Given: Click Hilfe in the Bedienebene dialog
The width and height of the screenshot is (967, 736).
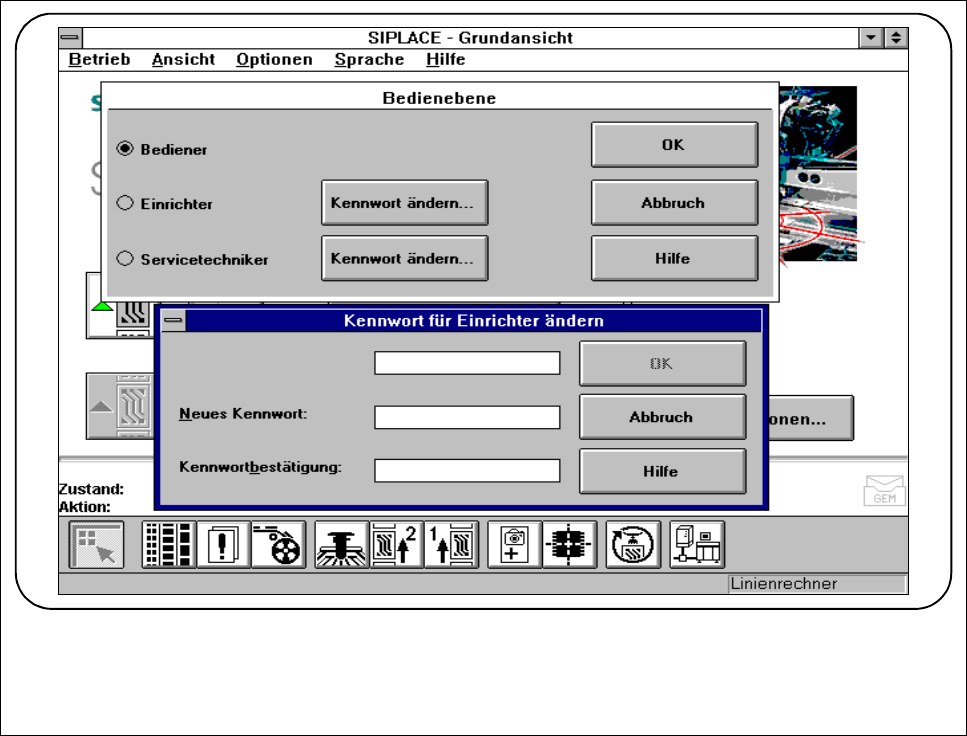Looking at the screenshot, I should click(674, 258).
